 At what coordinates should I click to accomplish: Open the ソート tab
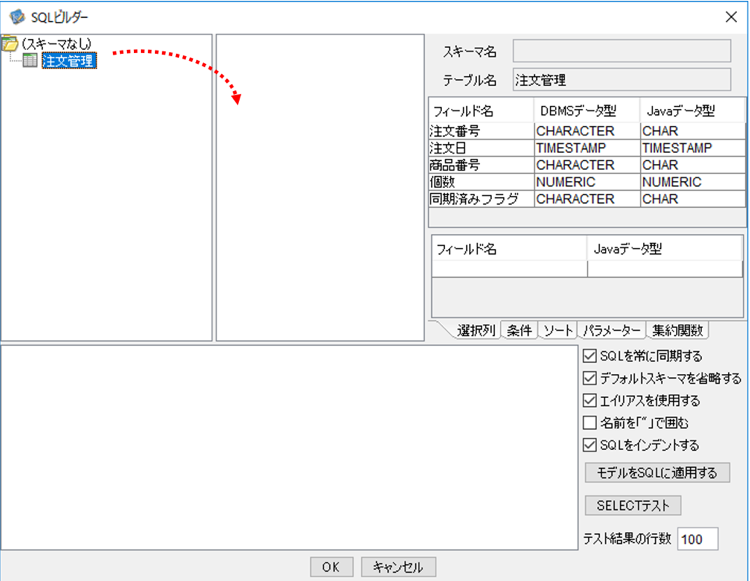pos(558,330)
